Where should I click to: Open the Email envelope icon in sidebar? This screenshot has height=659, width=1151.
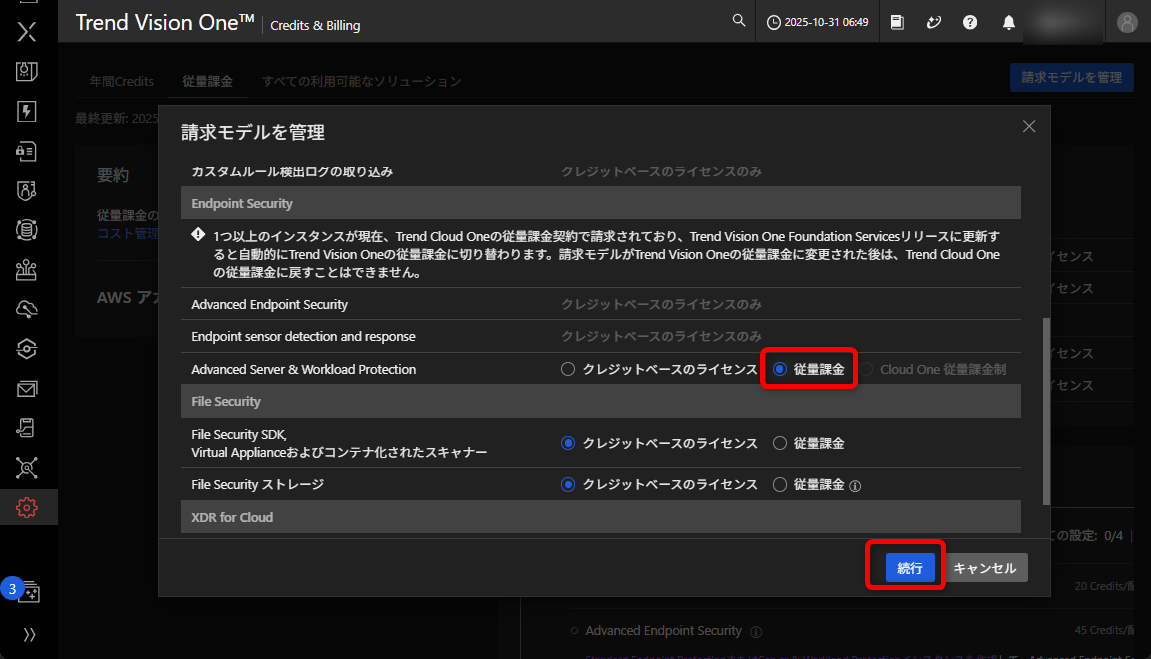[x=26, y=389]
